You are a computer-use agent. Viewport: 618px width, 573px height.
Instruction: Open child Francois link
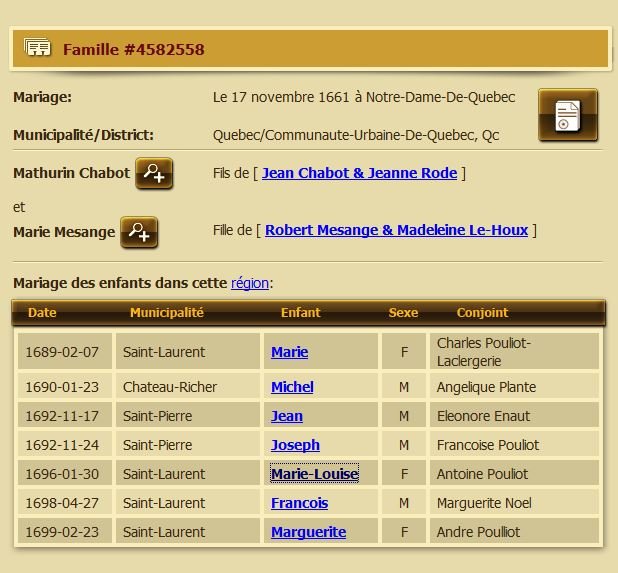point(300,503)
